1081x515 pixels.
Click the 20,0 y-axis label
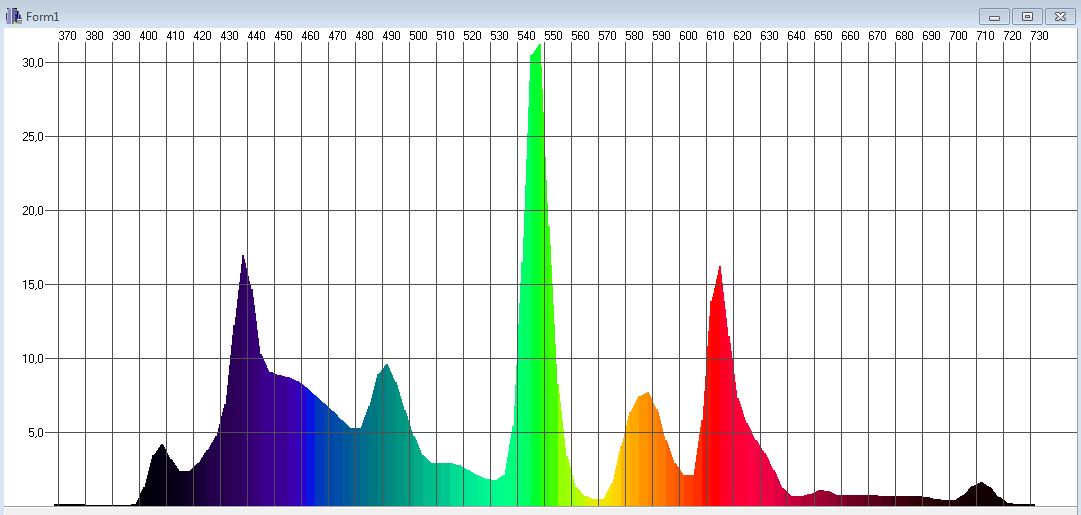(x=32, y=210)
